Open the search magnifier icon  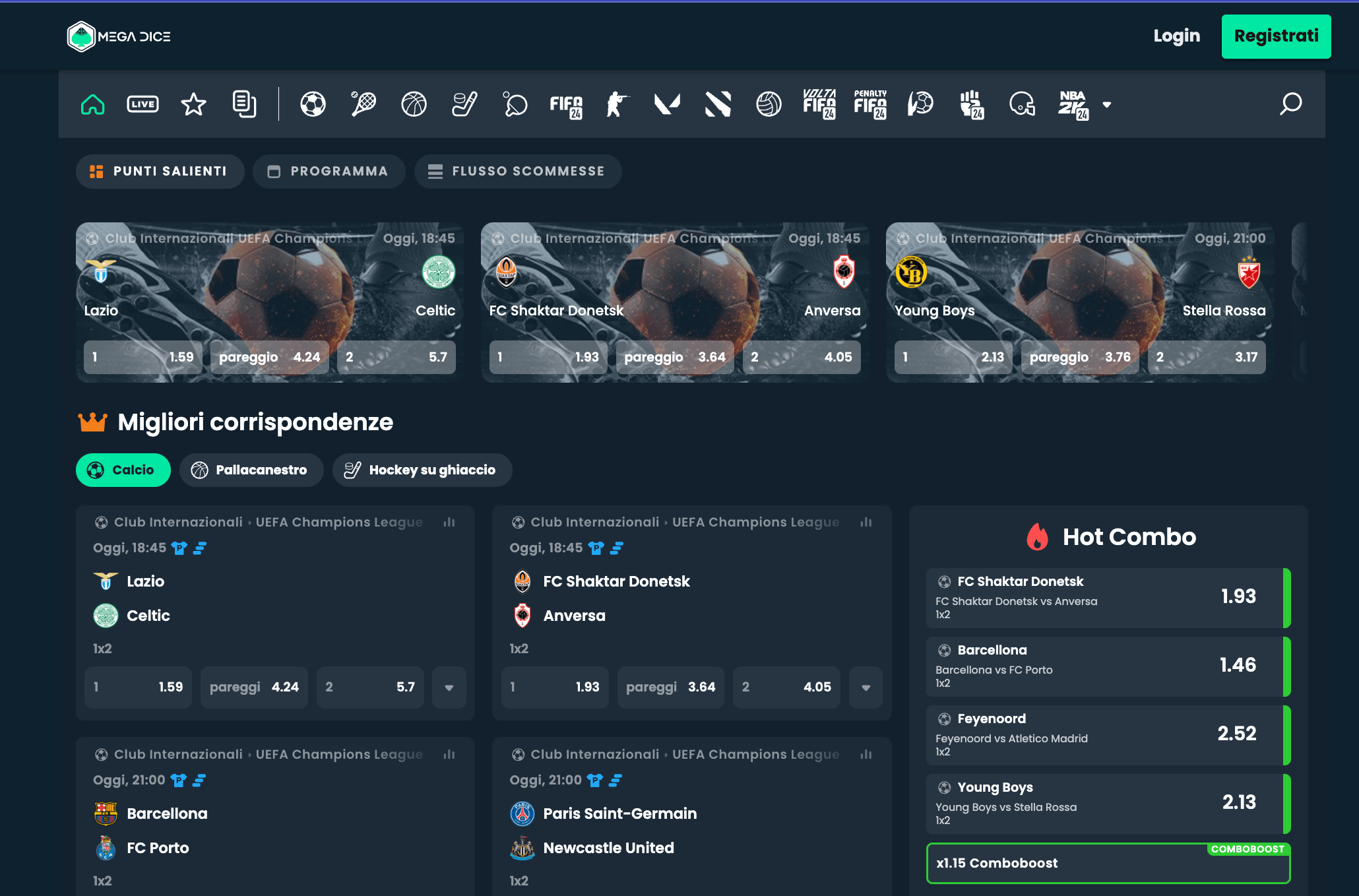1290,104
